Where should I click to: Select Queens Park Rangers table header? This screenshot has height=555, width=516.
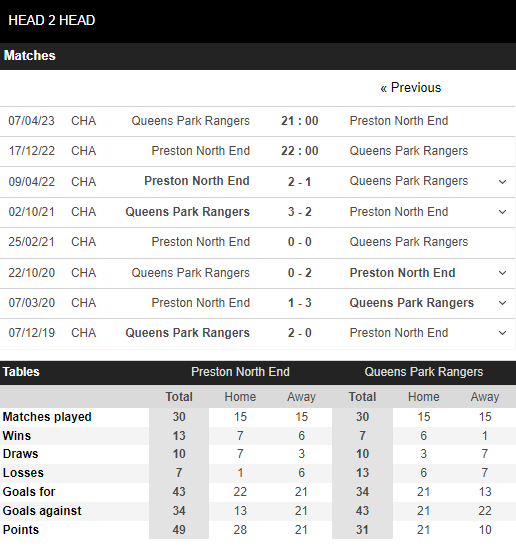tap(424, 372)
